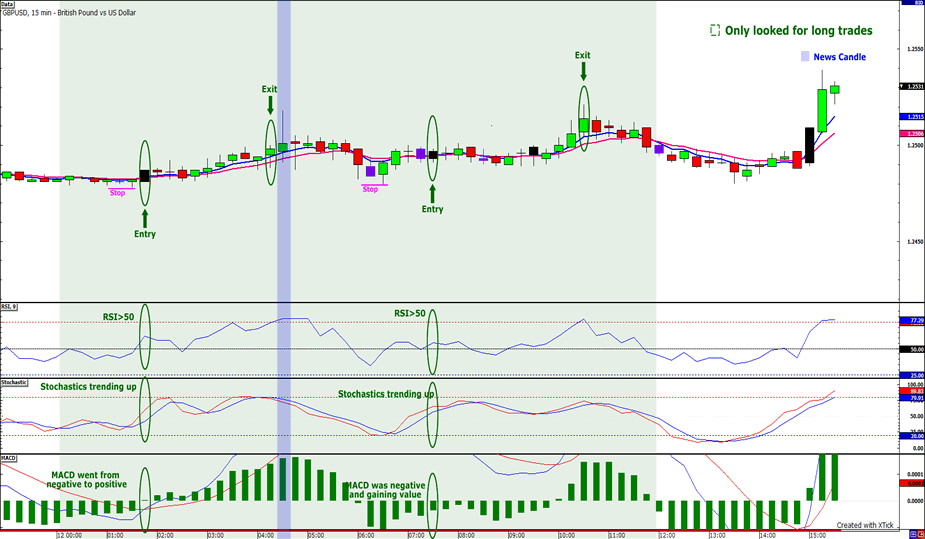Screen dimensions: 925x539
Task: Click the red stochastic value tag 89.83
Action: [x=912, y=391]
